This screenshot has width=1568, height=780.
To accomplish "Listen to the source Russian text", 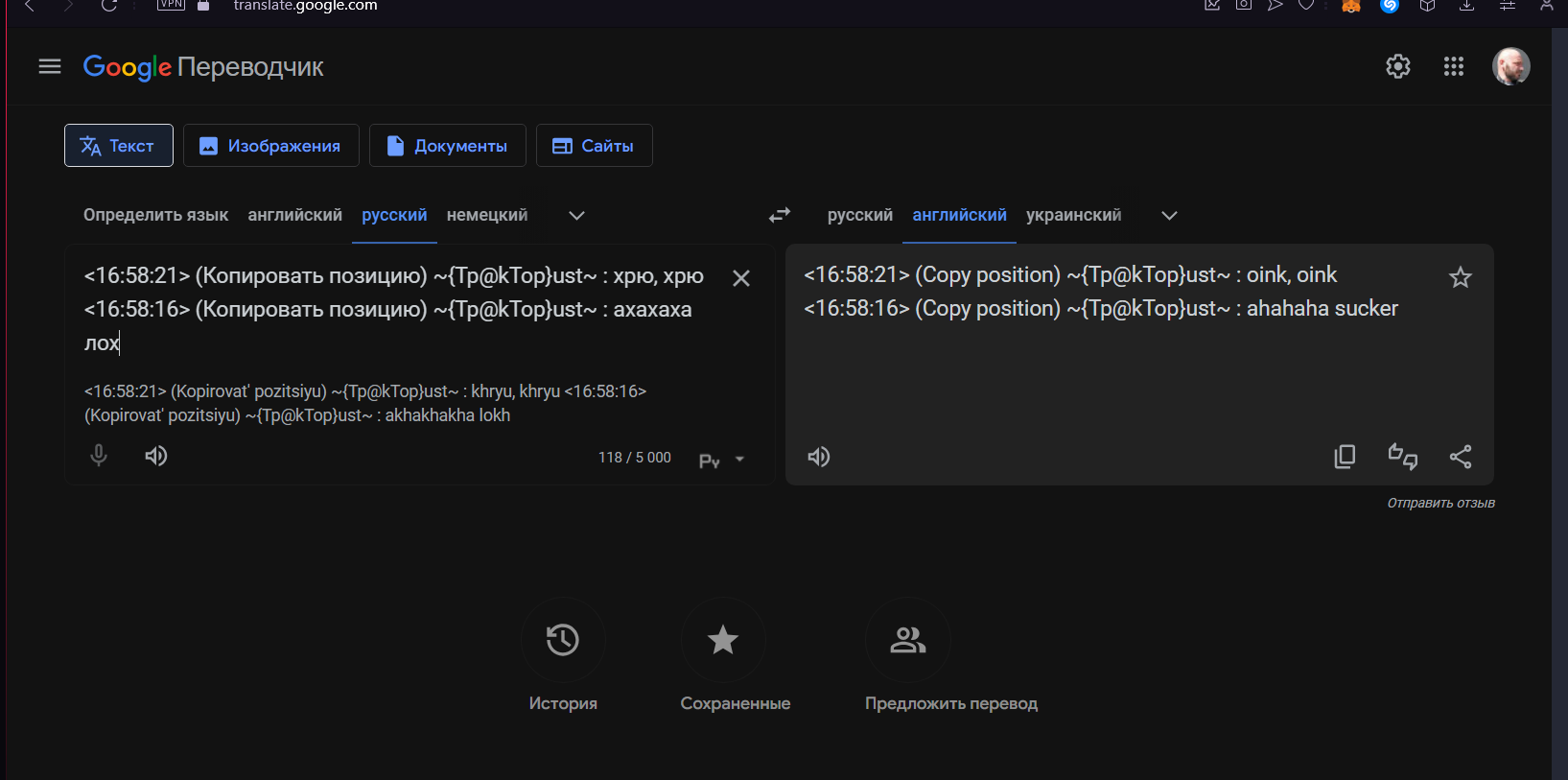I will (156, 456).
